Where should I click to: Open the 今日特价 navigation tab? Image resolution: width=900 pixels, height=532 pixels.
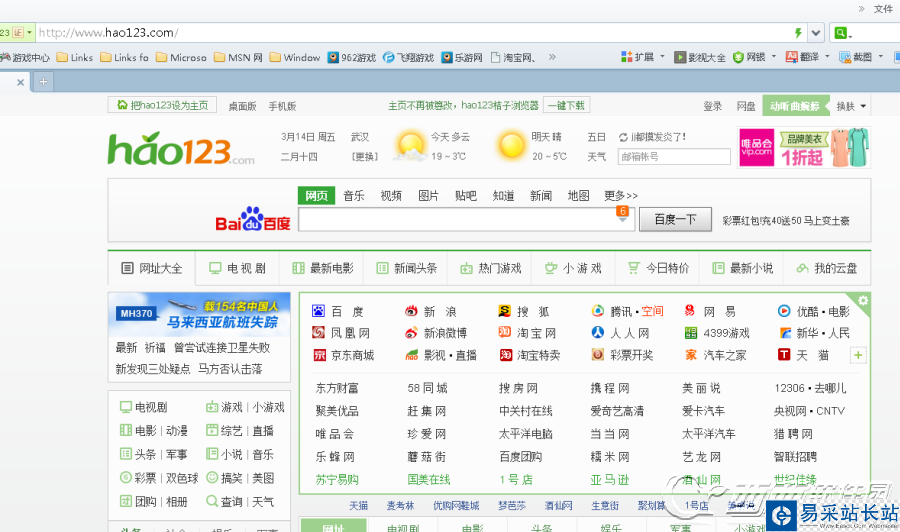(658, 268)
